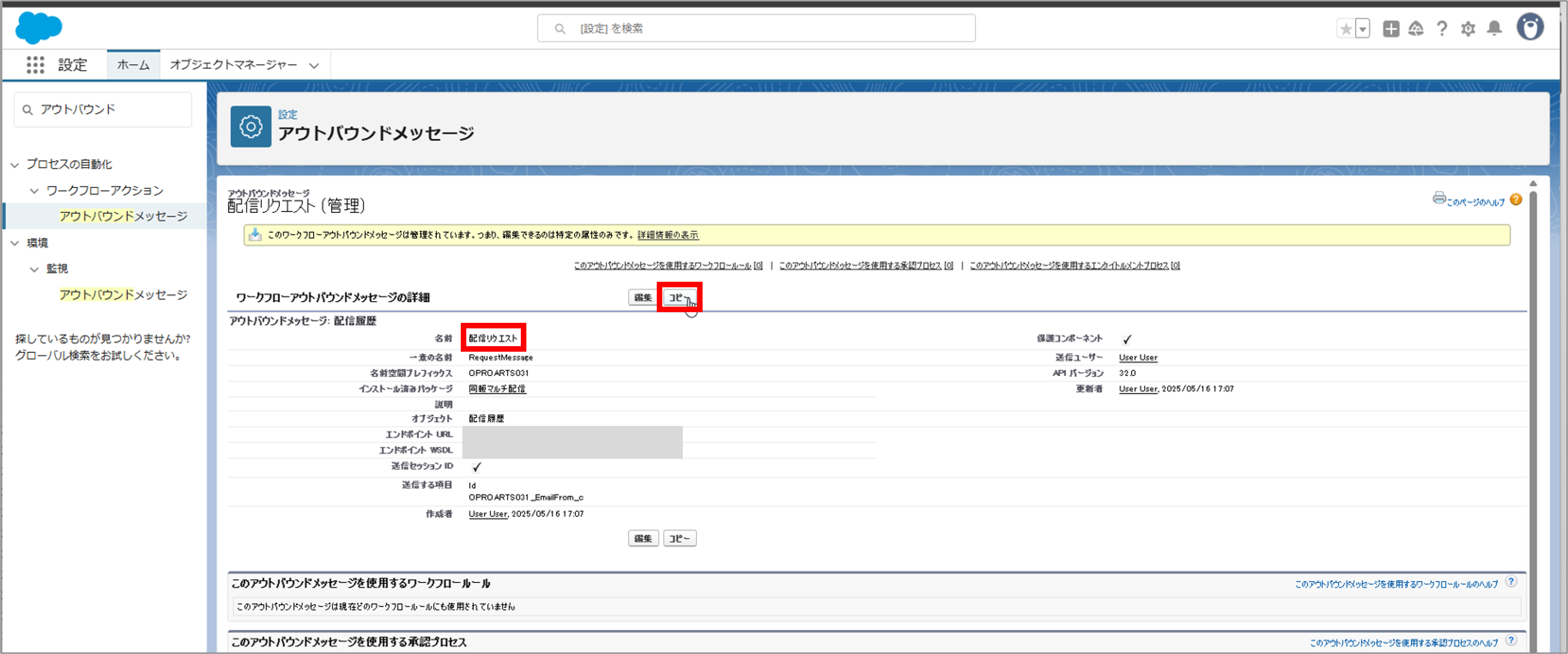The height and width of the screenshot is (654, 1568).
Task: Click the Salesforce cloud logo
Action: (38, 28)
